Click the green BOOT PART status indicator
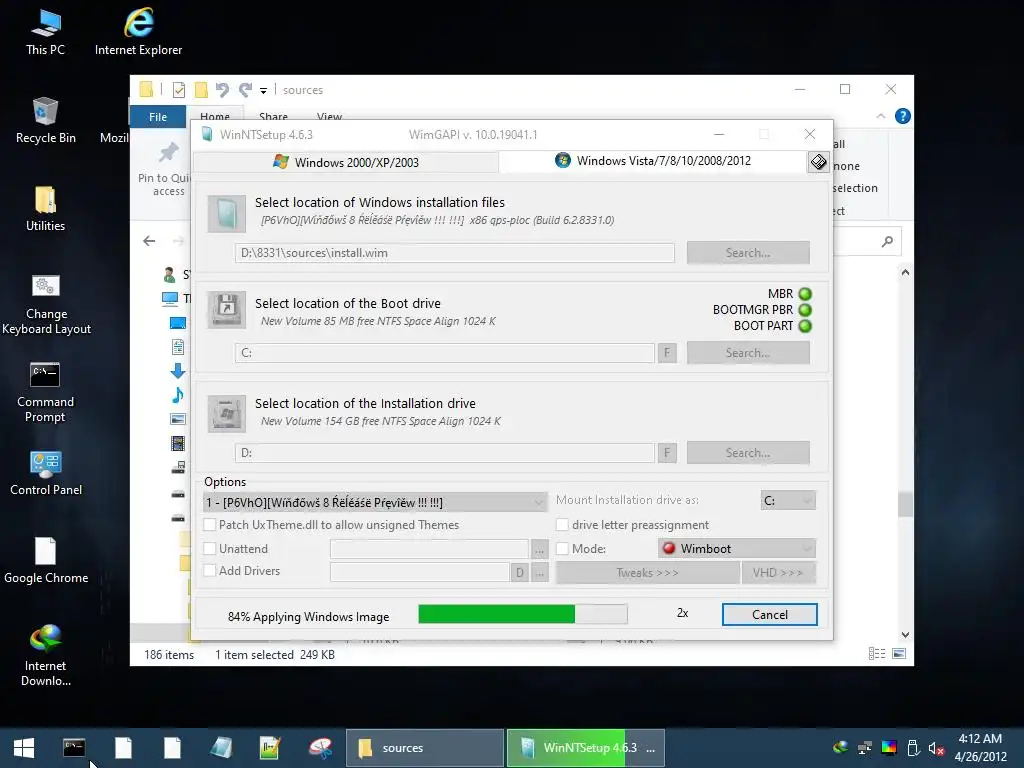 point(805,326)
